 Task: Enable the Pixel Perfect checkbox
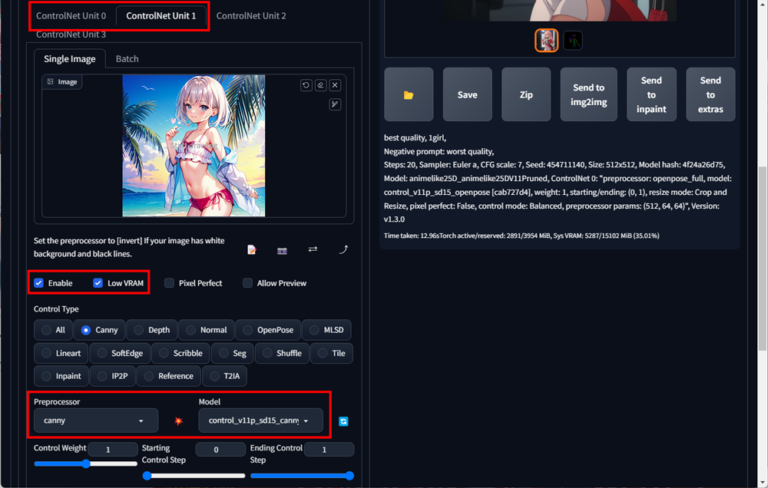coord(169,283)
